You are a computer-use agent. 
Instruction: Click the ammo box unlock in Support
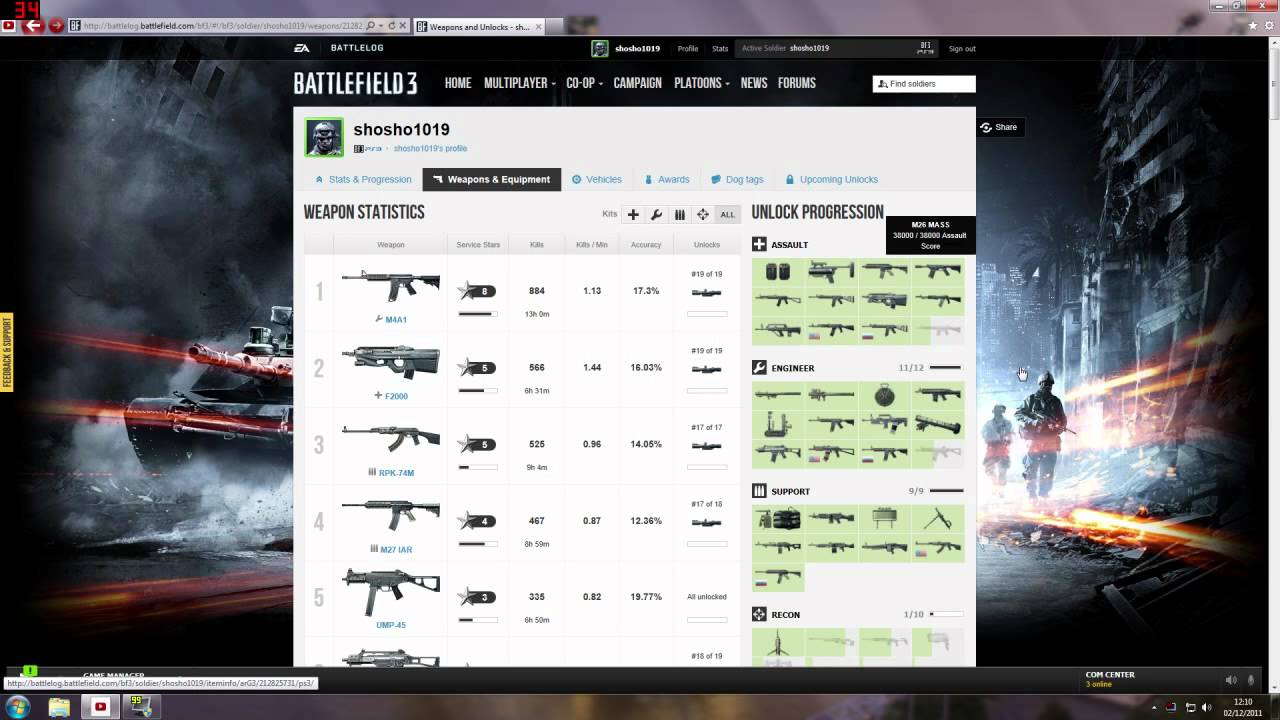point(778,518)
